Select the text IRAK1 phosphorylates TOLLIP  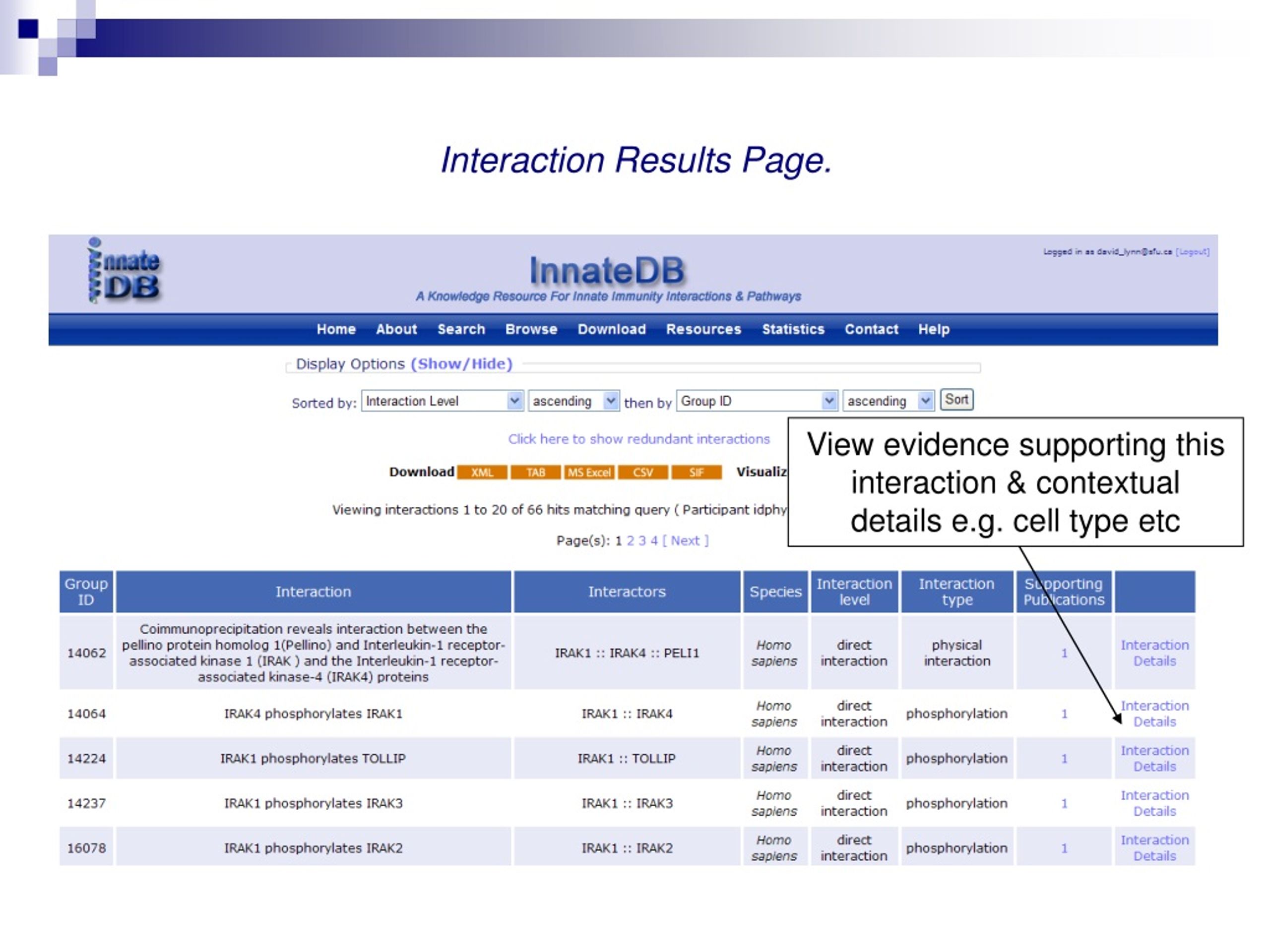click(x=314, y=759)
